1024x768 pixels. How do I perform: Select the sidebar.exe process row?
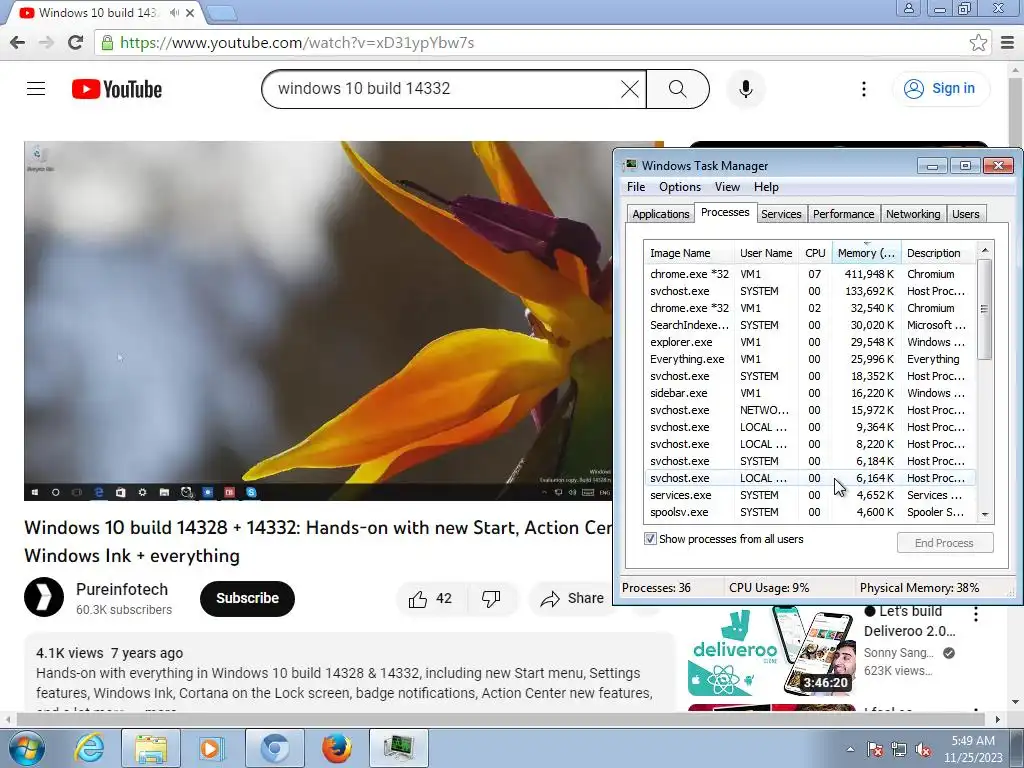810,393
